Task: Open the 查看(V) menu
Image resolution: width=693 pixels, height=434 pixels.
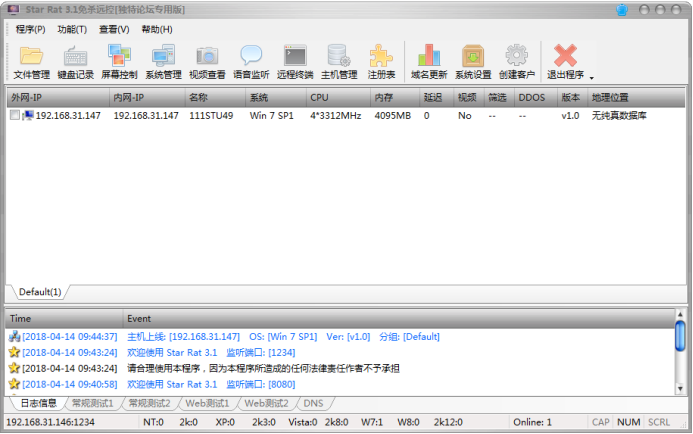Action: click(x=114, y=29)
